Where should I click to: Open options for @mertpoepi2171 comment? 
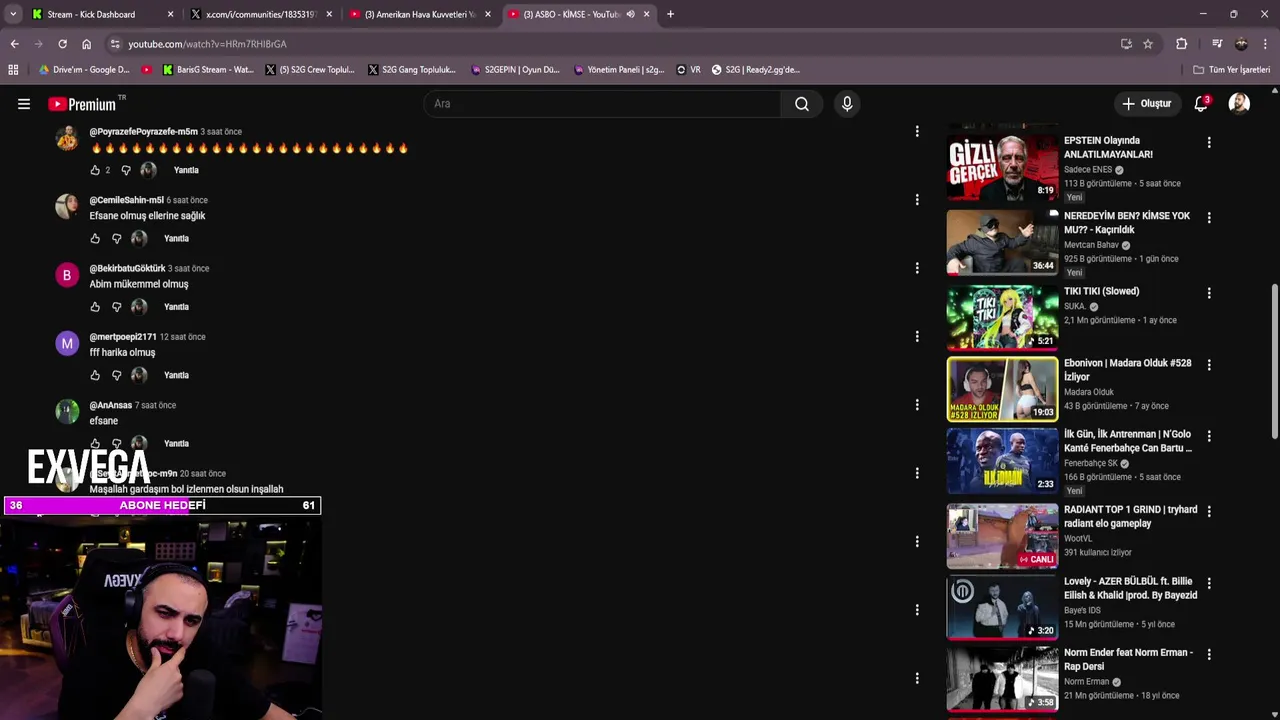pyautogui.click(x=917, y=336)
